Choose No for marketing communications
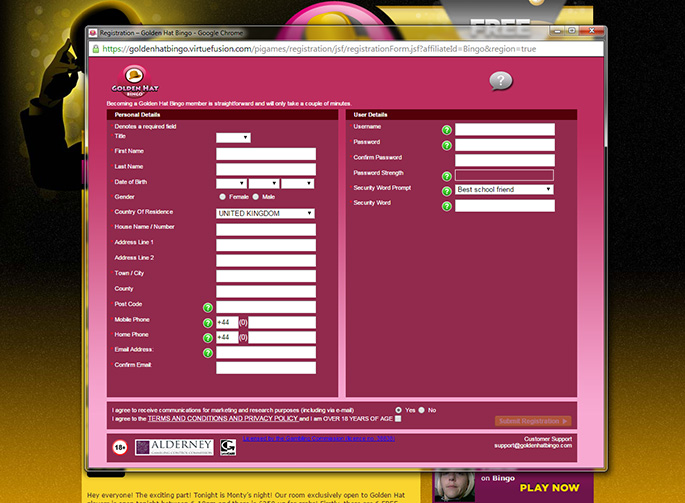685x503 pixels. tap(422, 410)
